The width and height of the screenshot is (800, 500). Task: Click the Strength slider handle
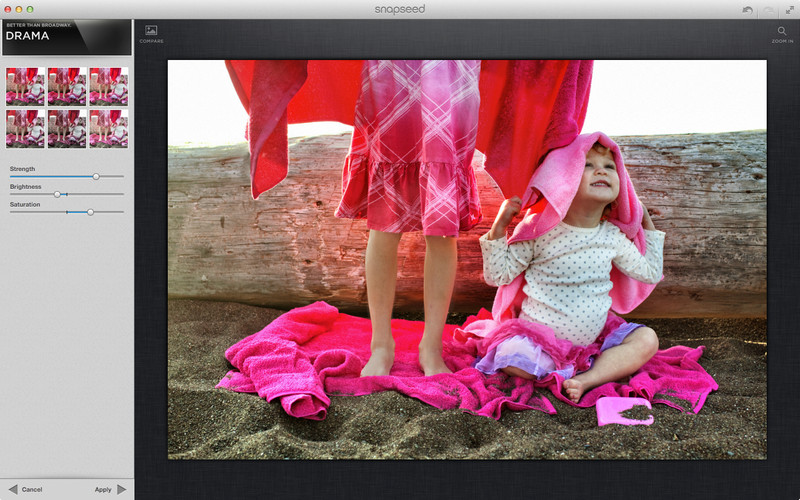96,176
